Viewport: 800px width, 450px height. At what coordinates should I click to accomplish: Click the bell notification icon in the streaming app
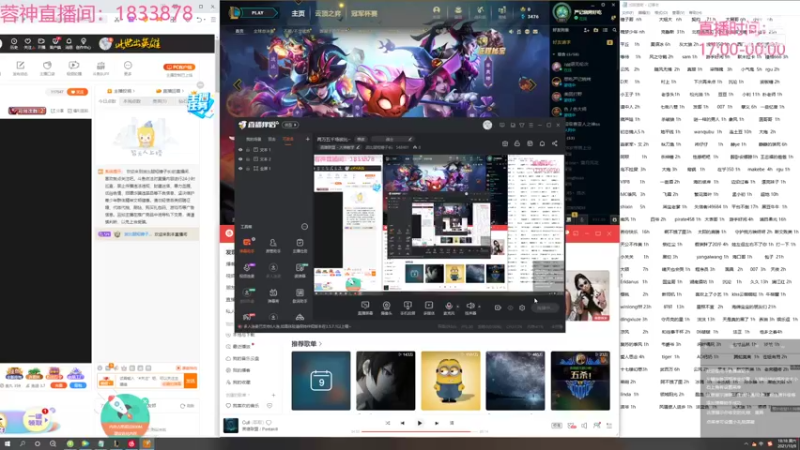point(542,144)
